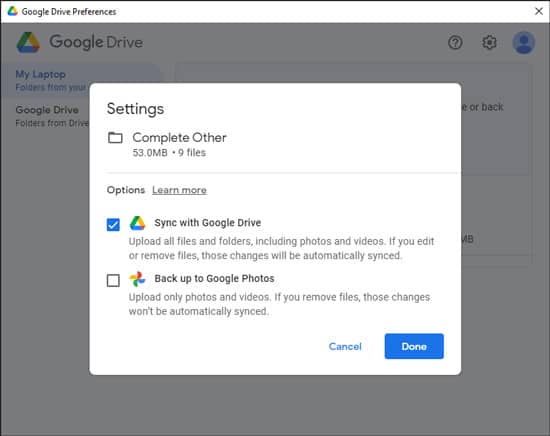Viewport: 550px width, 436px height.
Task: Click the folder icon beside Complete Other
Action: (x=115, y=137)
